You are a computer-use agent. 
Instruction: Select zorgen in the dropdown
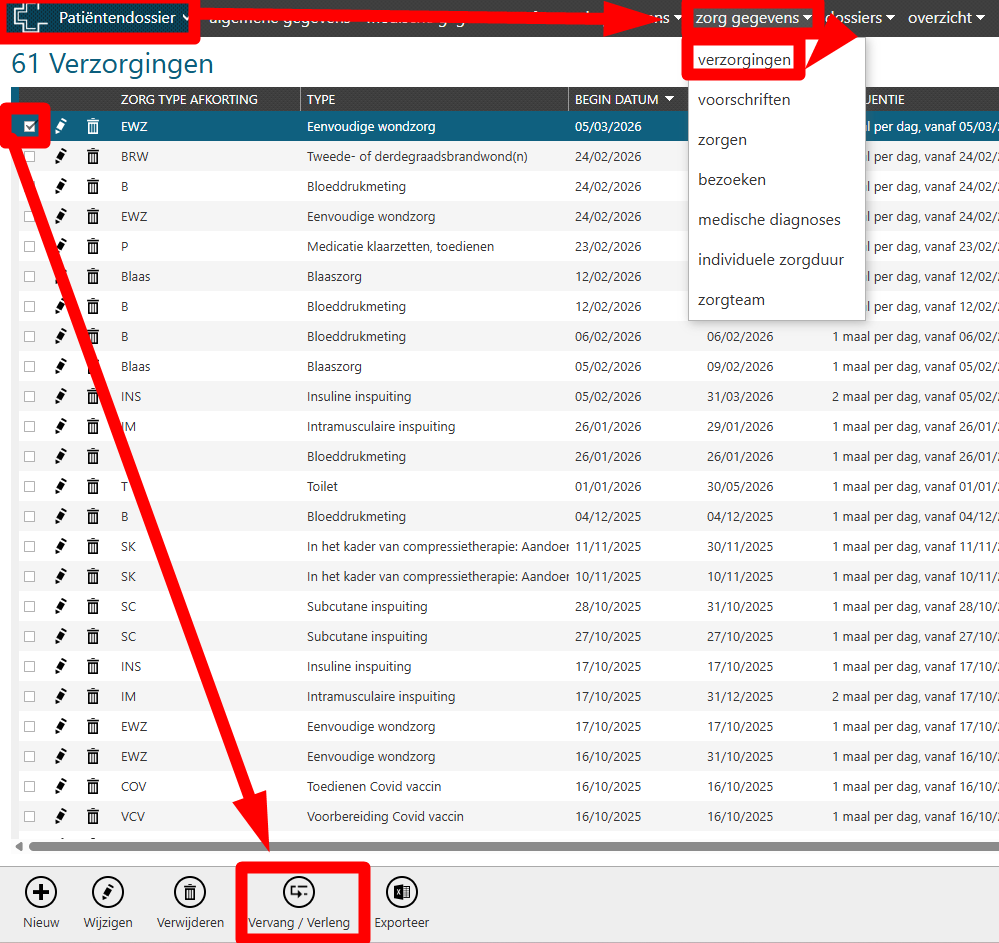coord(722,140)
